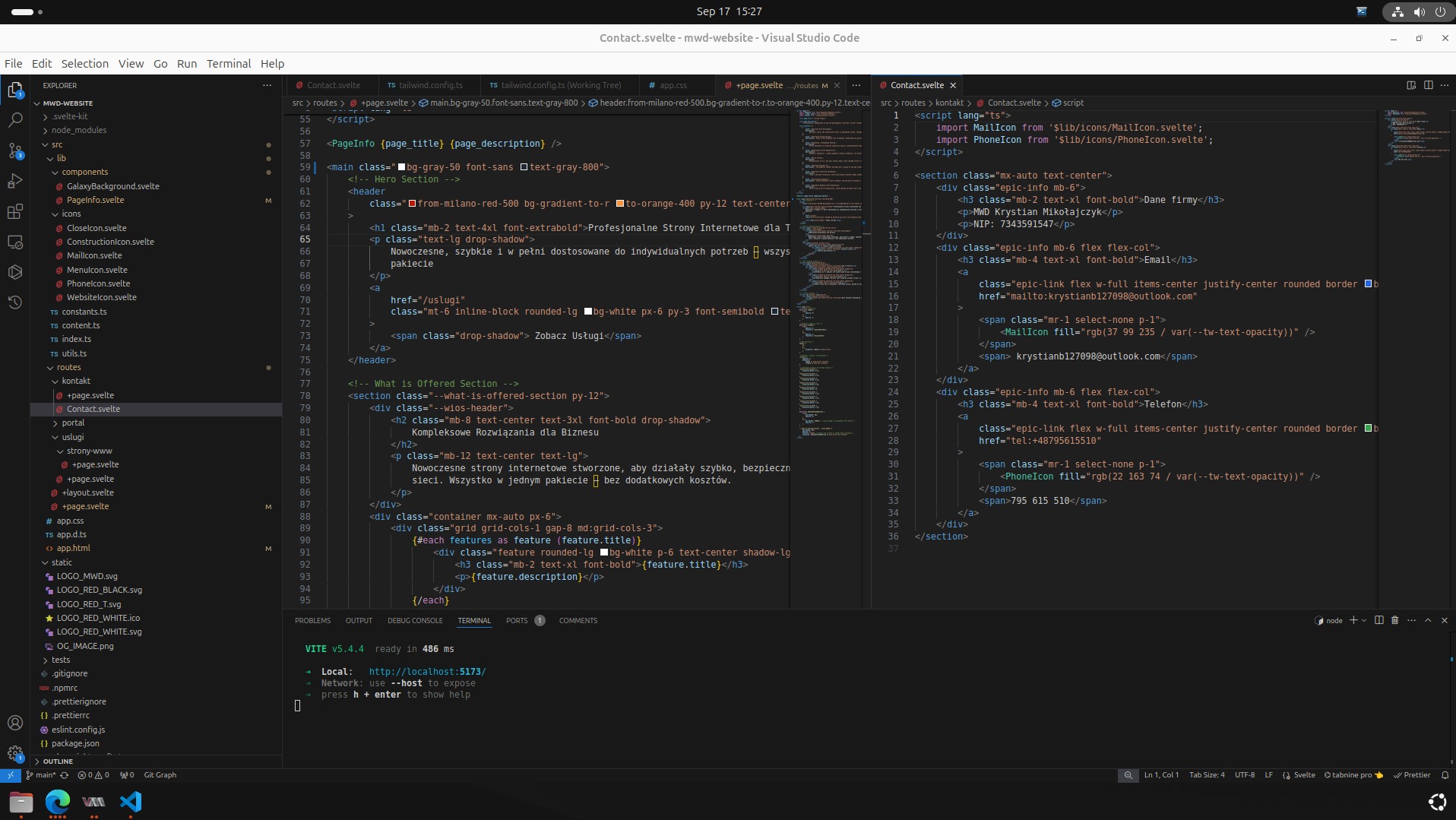The image size is (1456, 820).
Task: Open the Extensions view
Action: (x=15, y=212)
